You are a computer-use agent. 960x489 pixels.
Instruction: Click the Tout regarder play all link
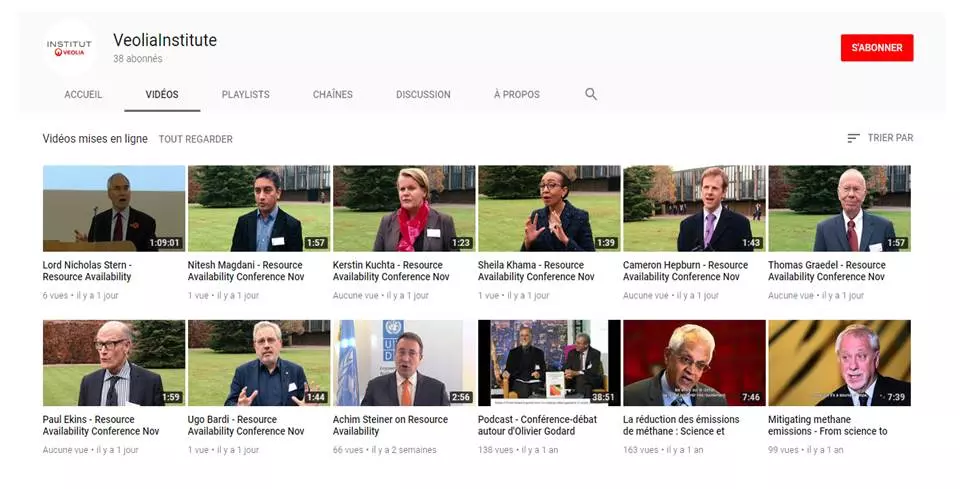point(196,139)
